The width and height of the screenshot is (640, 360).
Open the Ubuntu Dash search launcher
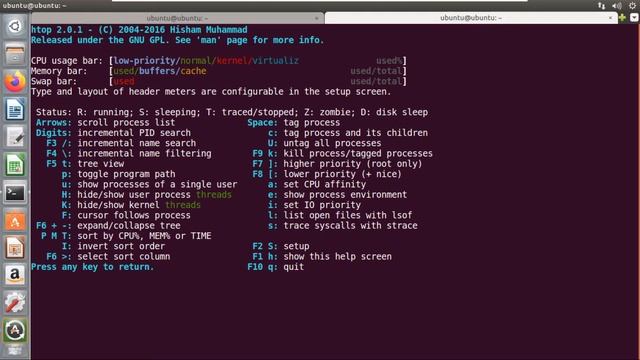pyautogui.click(x=15, y=27)
